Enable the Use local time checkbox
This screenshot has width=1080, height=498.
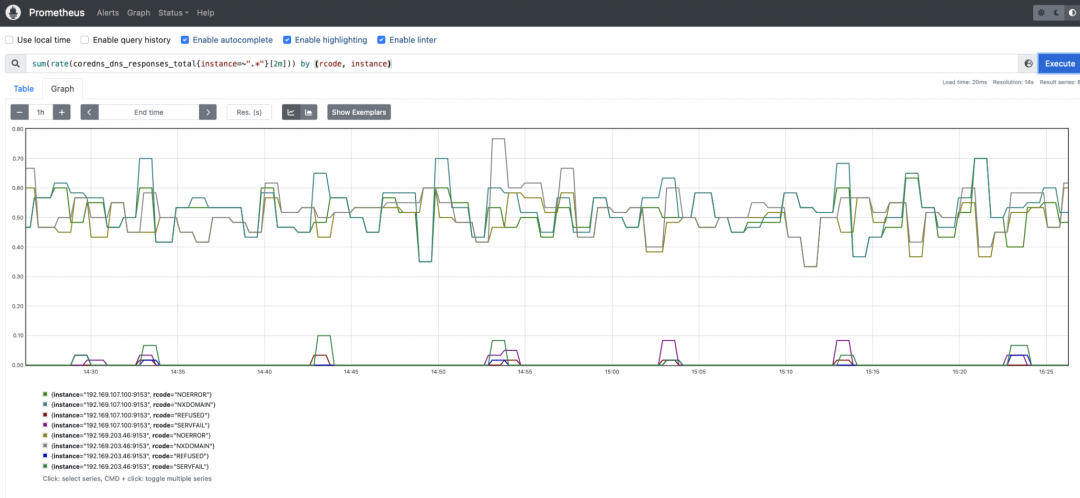(x=9, y=40)
